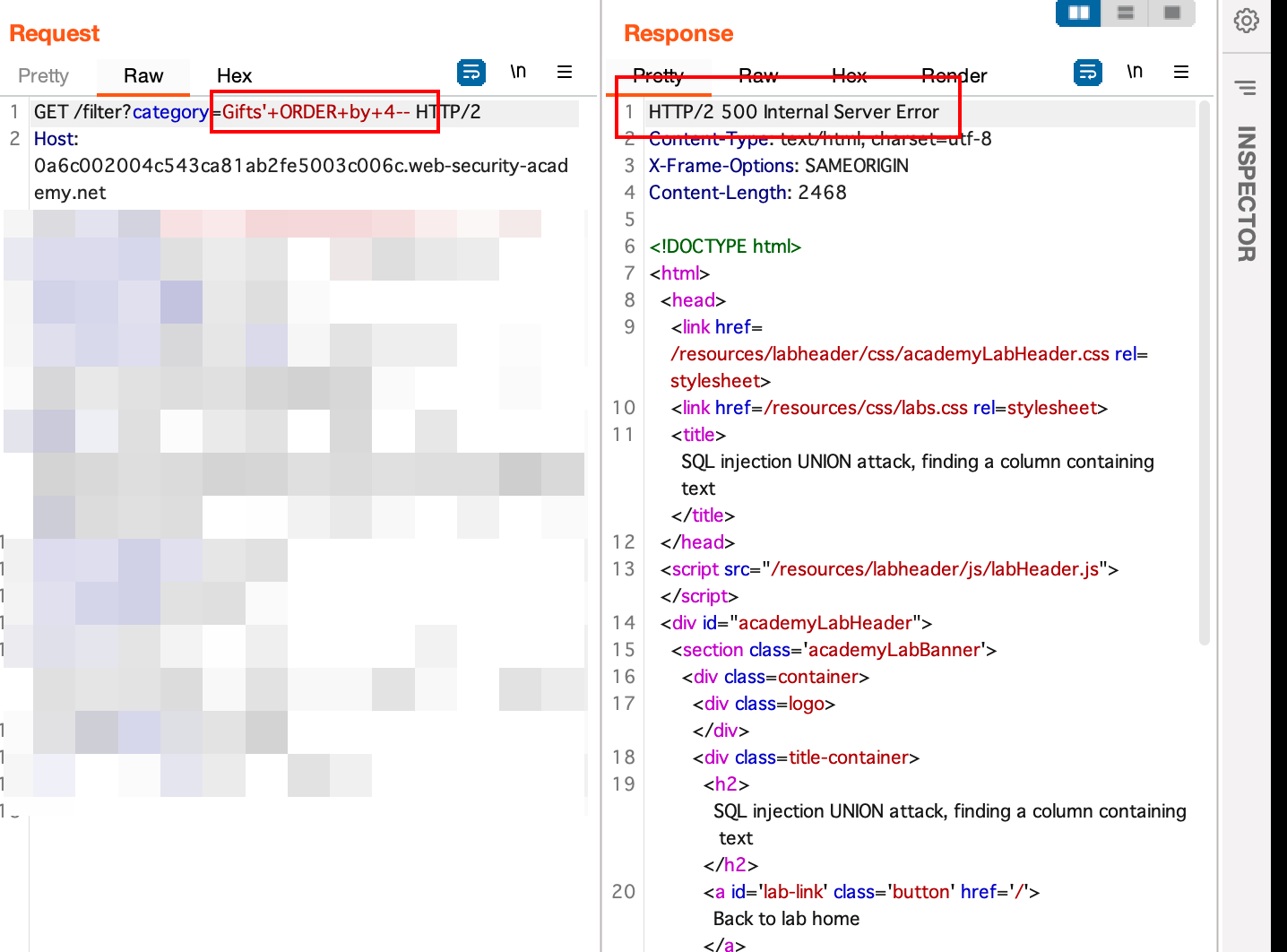Open the Response Render view

954,75
